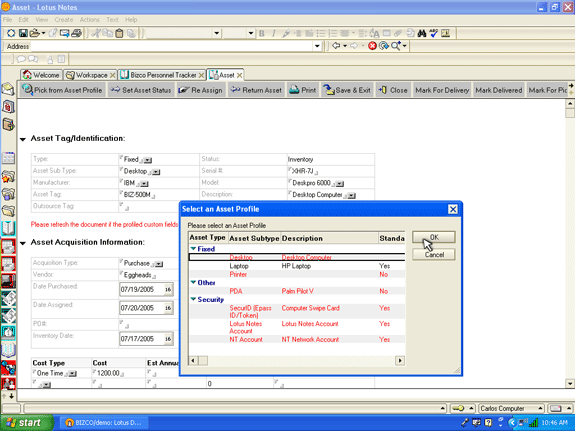Switch to the Welcome tab
Image resolution: width=575 pixels, height=431 pixels.
[x=42, y=75]
